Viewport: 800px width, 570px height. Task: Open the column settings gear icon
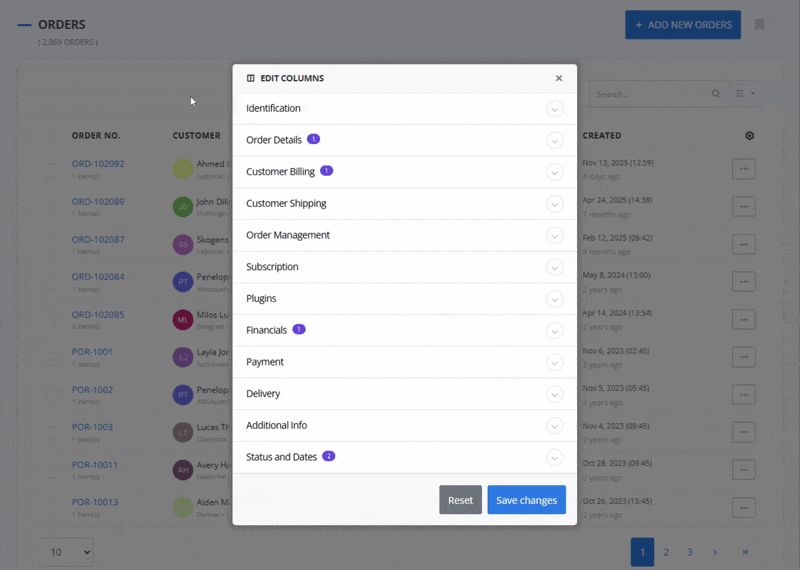(x=749, y=135)
